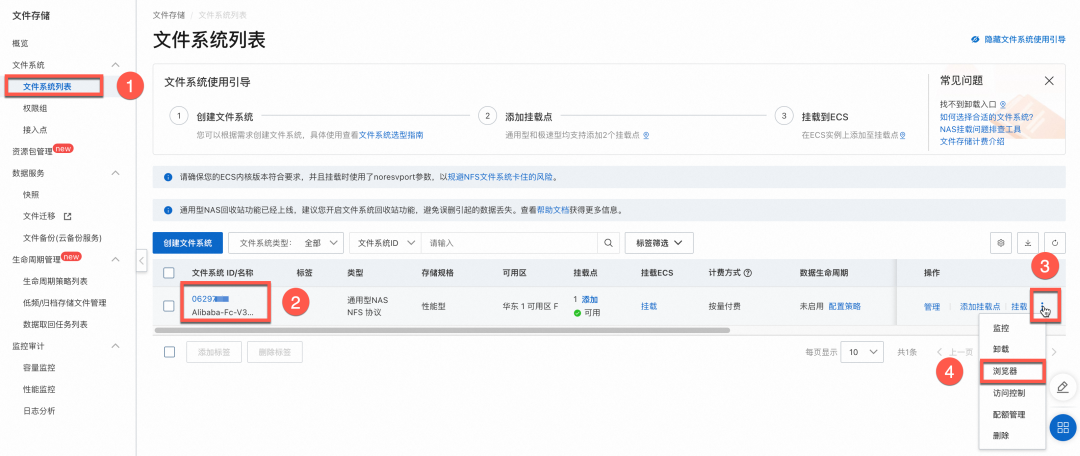Open 资源包管理 in the sidebar
This screenshot has height=456, width=1080.
click(32, 152)
